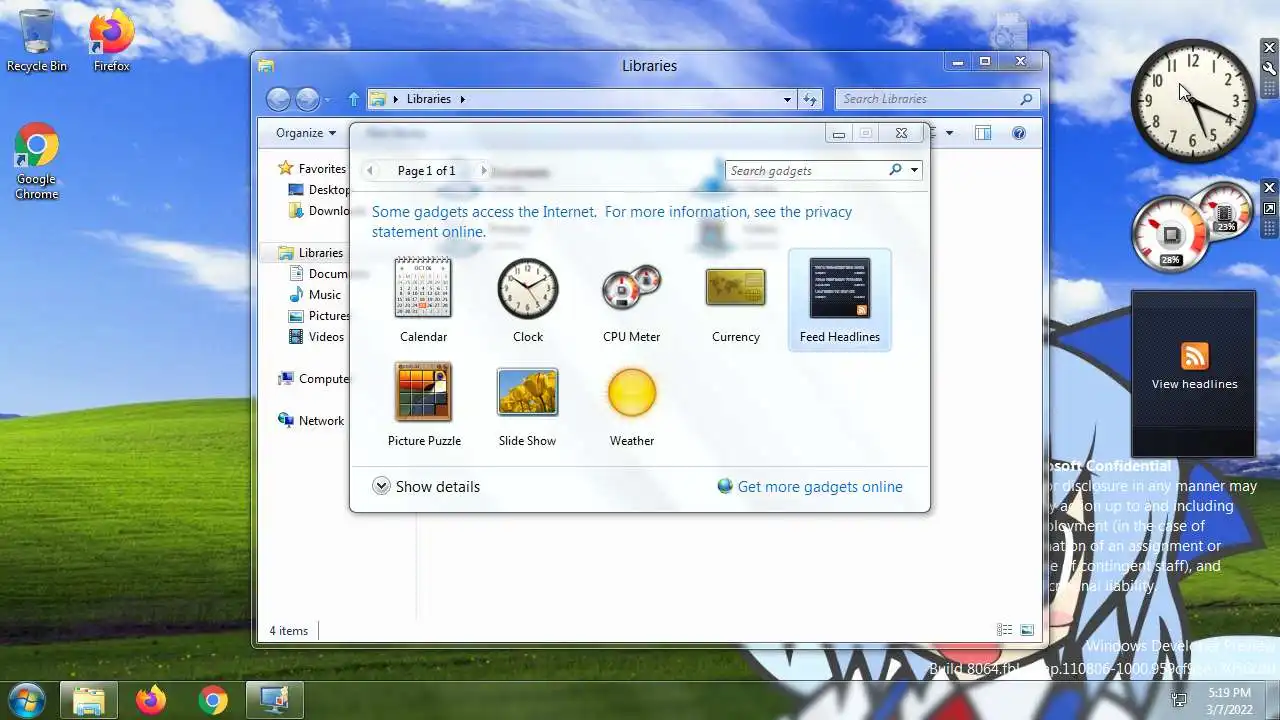The image size is (1280, 720).
Task: Select the Picture Puzzle gadget
Action: coord(424,404)
